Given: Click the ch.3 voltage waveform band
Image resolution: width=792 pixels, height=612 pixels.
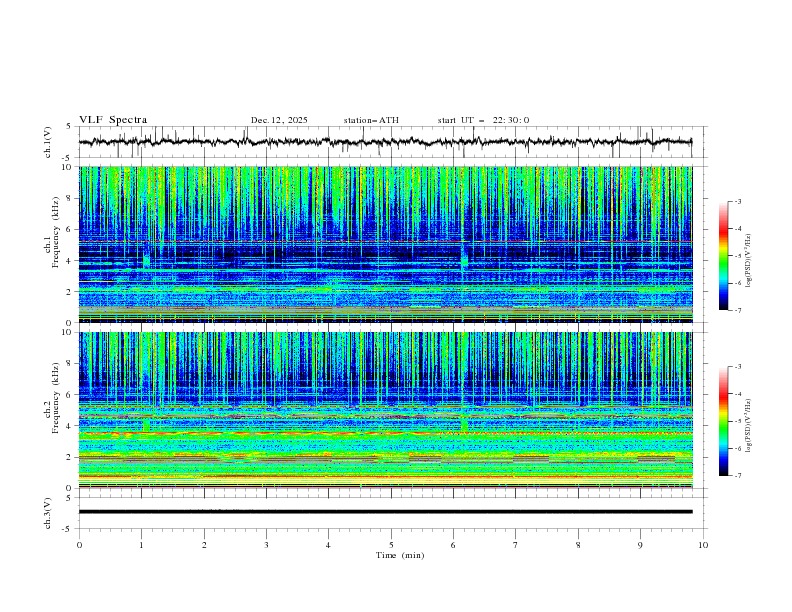Looking at the screenshot, I should pos(385,512).
